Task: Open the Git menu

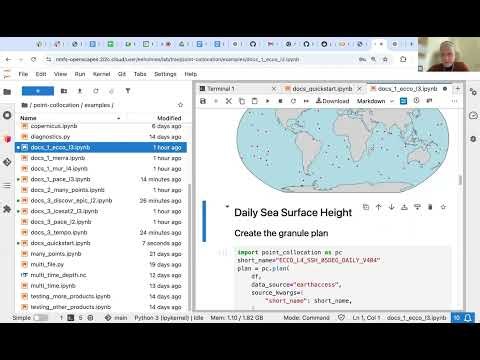Action: (122, 74)
